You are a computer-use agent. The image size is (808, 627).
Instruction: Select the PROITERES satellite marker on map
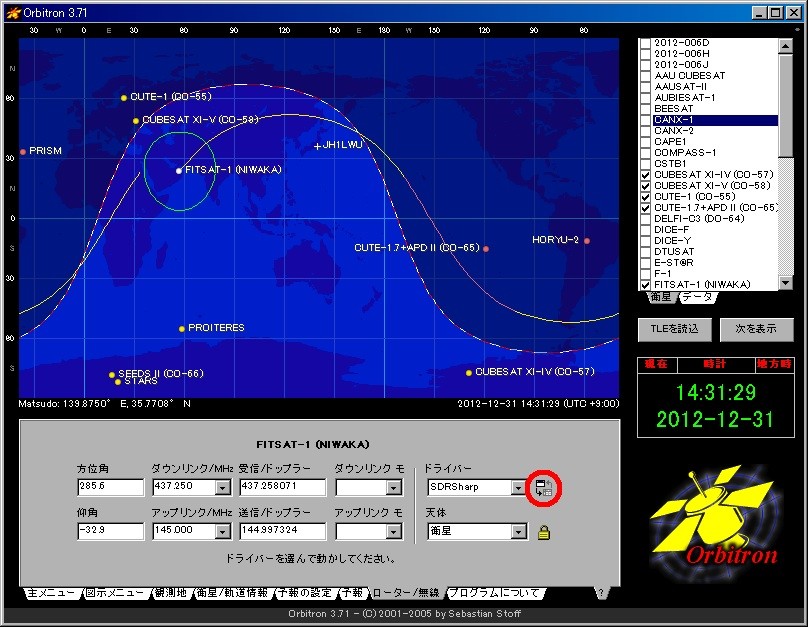pyautogui.click(x=182, y=329)
